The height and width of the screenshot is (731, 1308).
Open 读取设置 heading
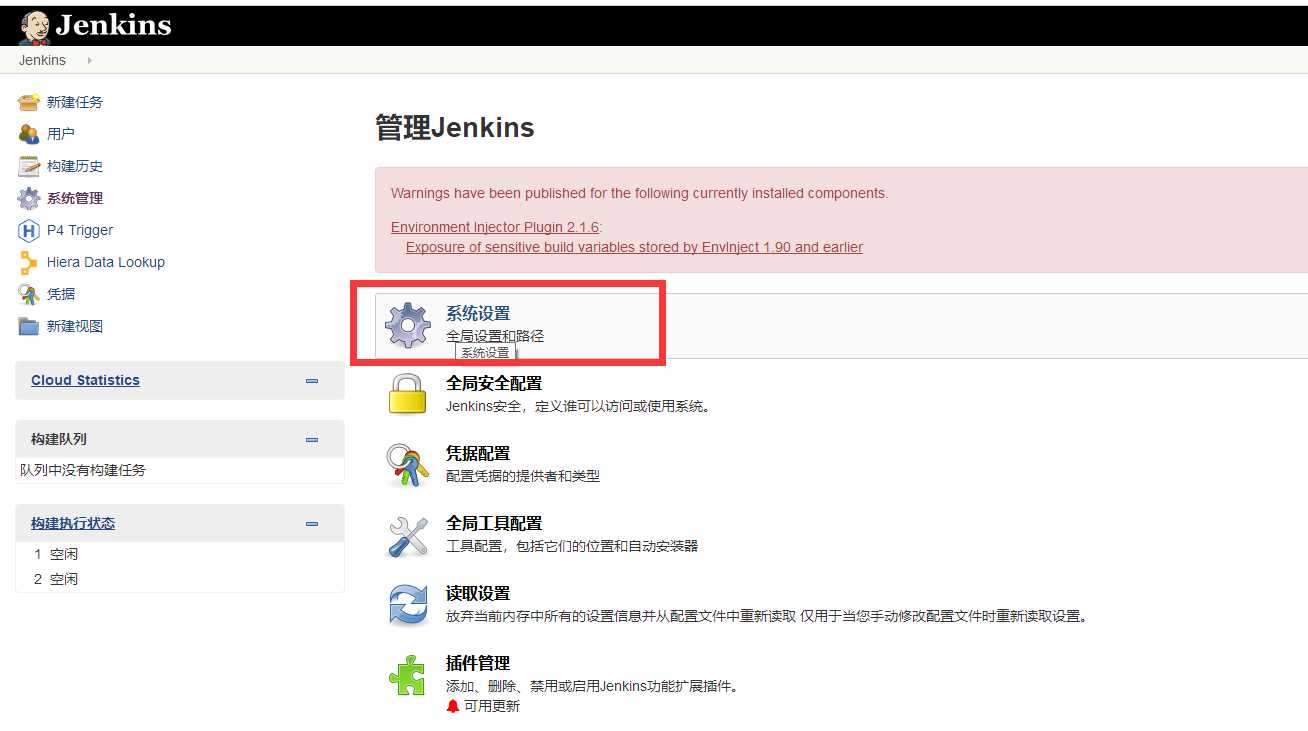478,593
